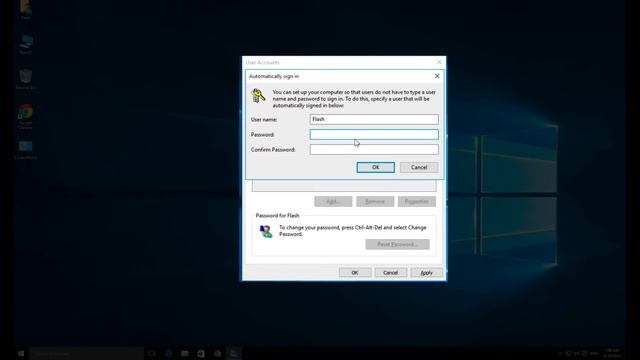Click OK in the User Accounts window
The image size is (640, 360).
coord(355,273)
